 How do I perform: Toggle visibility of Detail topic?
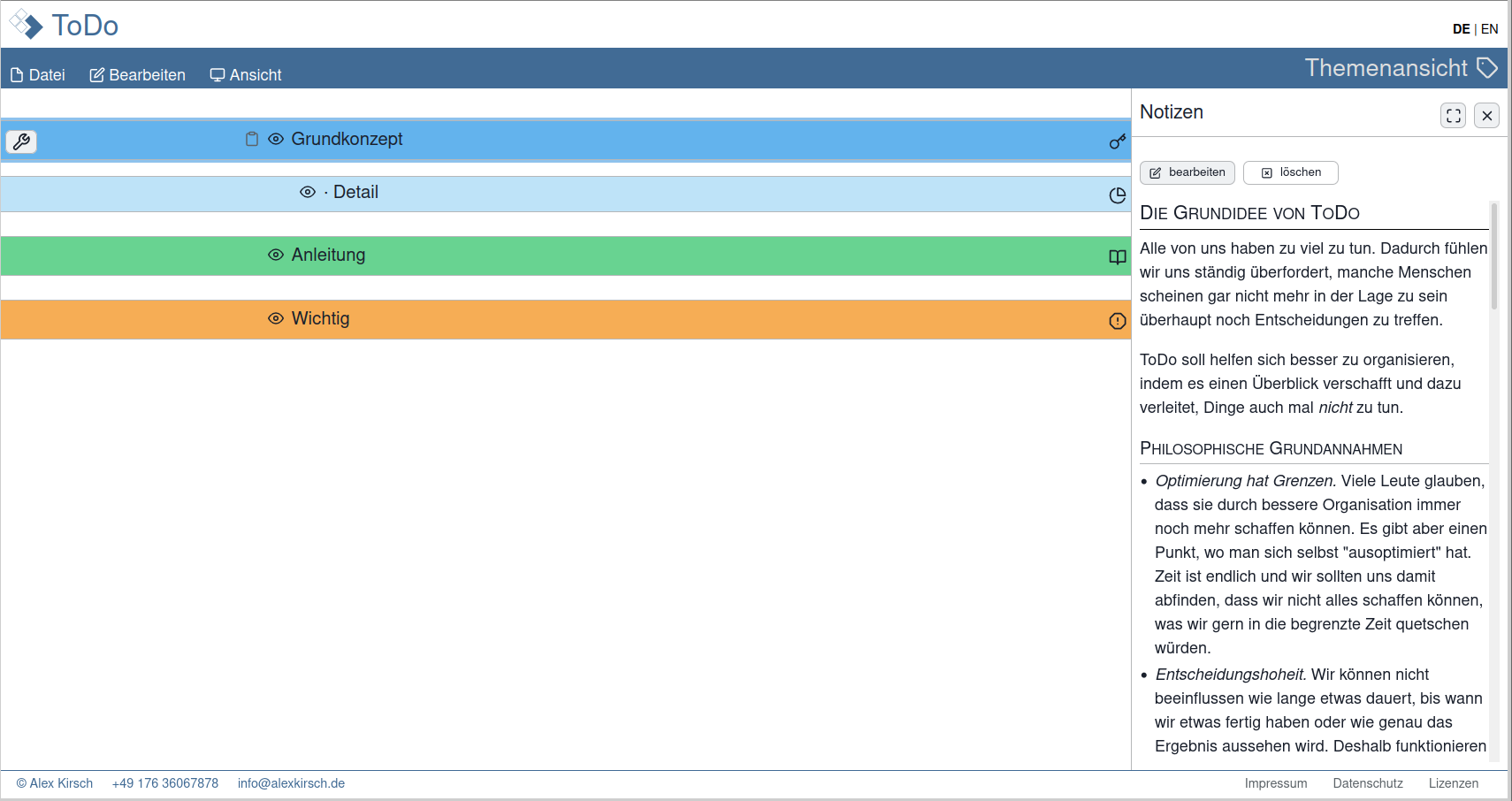308,192
